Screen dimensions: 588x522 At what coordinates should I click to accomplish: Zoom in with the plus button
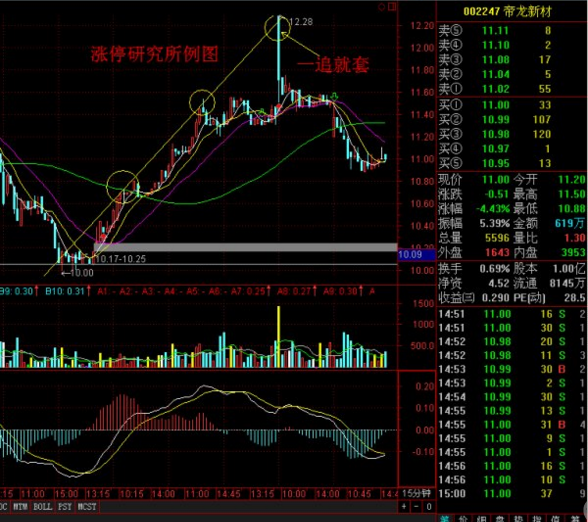(x=404, y=507)
